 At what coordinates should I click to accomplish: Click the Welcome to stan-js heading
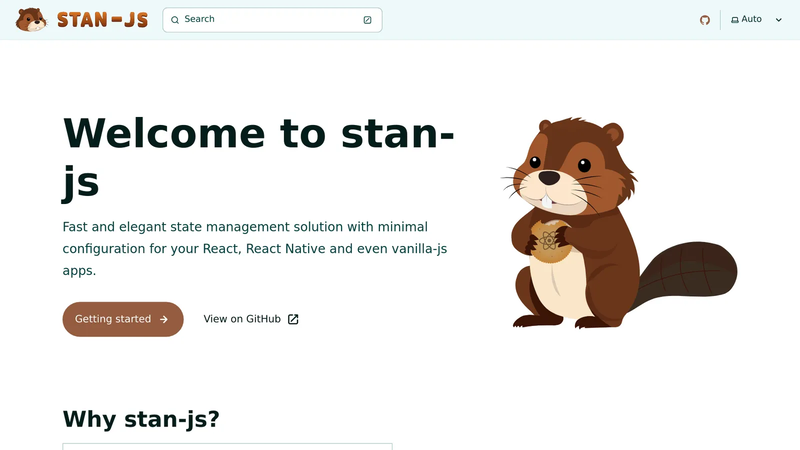tap(259, 157)
